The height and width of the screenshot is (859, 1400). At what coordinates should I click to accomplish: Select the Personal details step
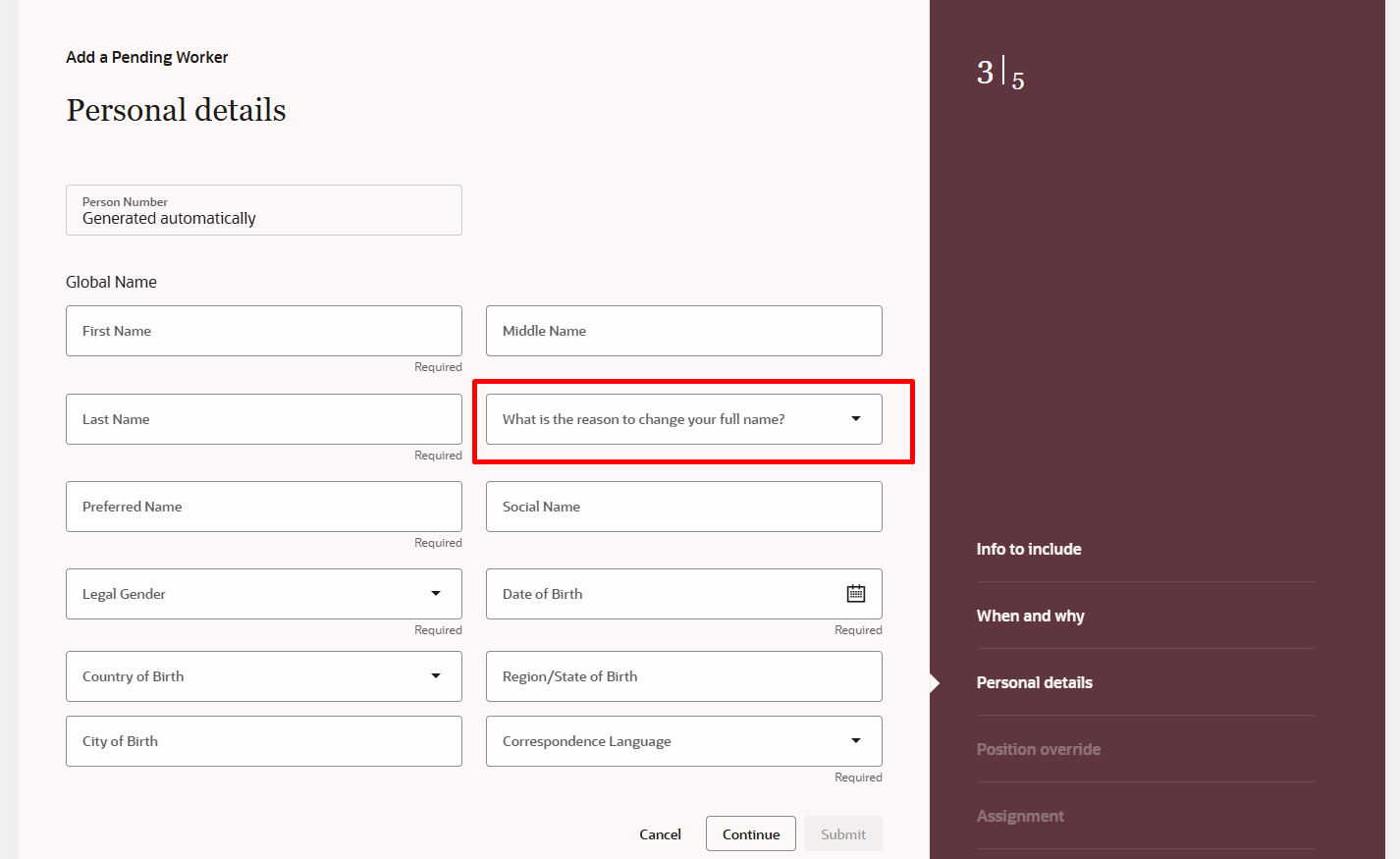click(x=1035, y=683)
